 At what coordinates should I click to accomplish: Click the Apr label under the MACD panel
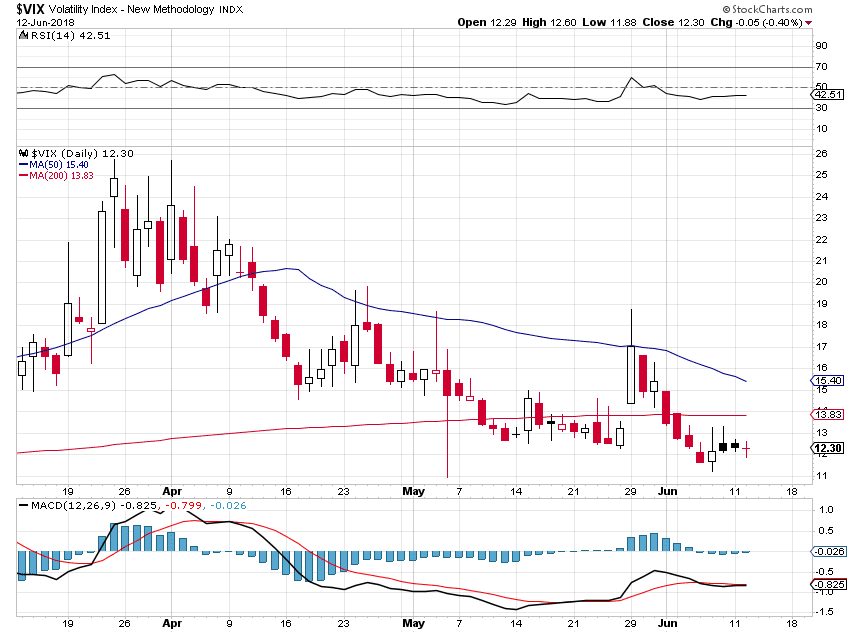(172, 623)
